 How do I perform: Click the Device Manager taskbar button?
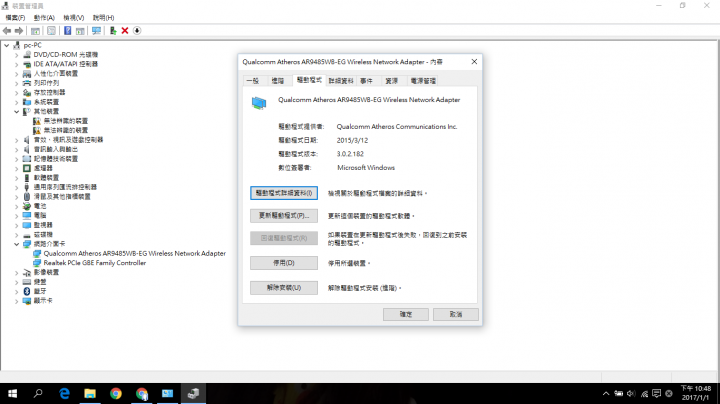pos(193,393)
